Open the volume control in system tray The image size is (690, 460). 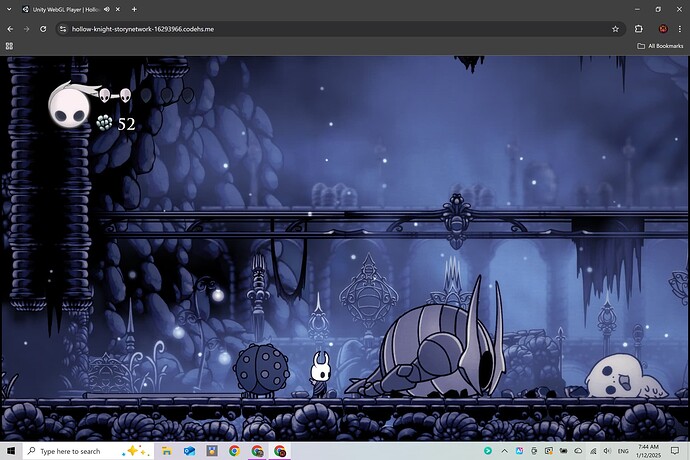click(x=607, y=451)
